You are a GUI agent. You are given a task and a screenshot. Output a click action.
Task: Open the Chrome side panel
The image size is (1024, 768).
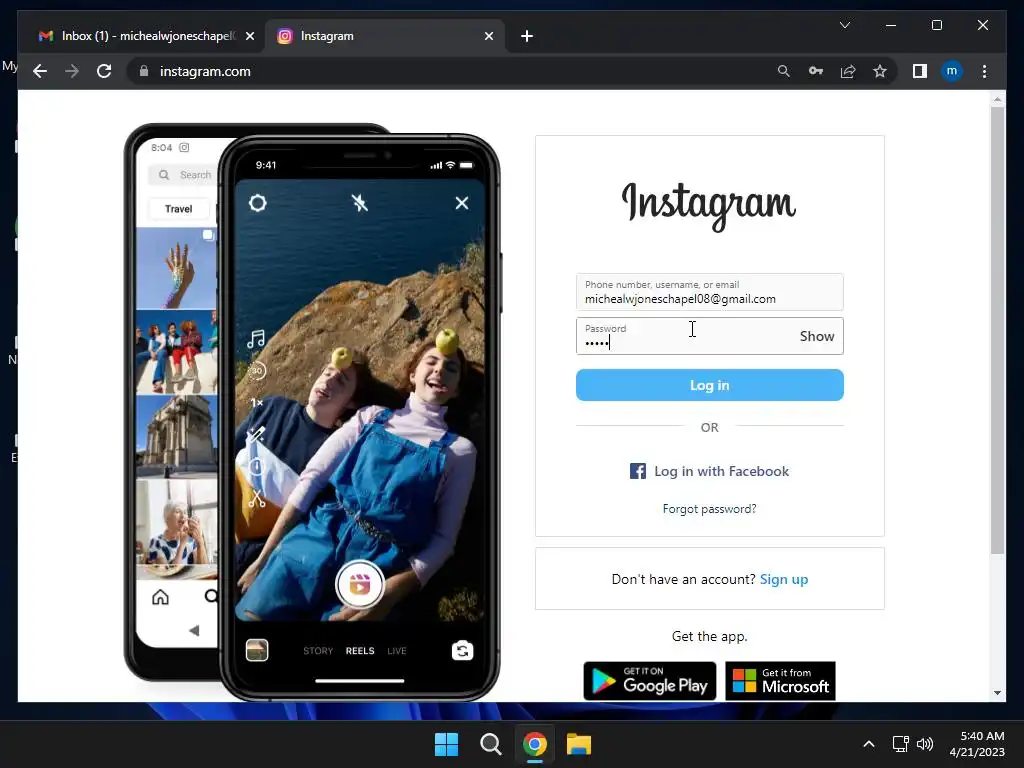[920, 71]
